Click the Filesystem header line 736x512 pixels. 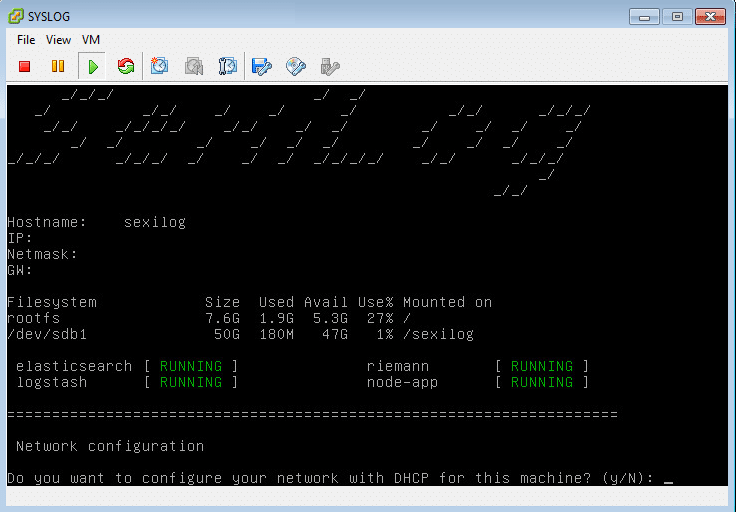click(249, 302)
